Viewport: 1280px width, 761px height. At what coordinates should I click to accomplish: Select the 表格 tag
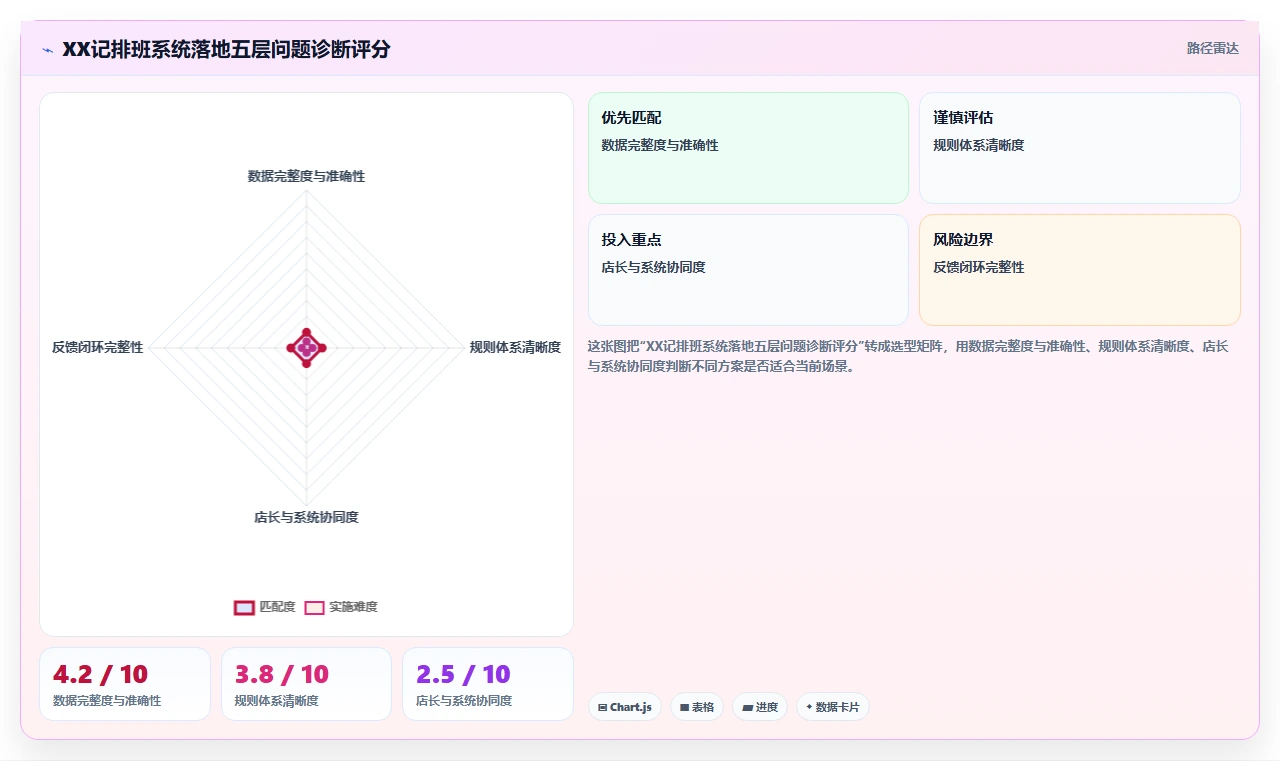point(697,707)
